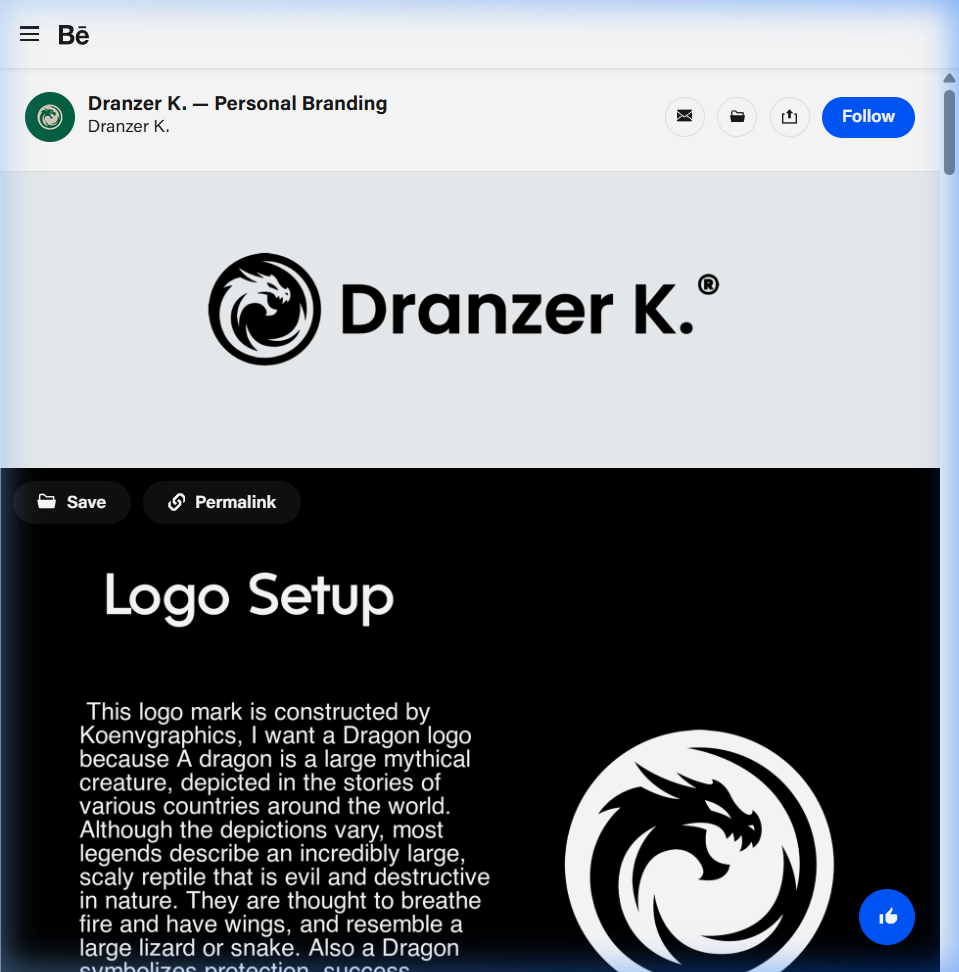
Task: Click the scroll-up arrow on the scrollbar
Action: coord(949,77)
